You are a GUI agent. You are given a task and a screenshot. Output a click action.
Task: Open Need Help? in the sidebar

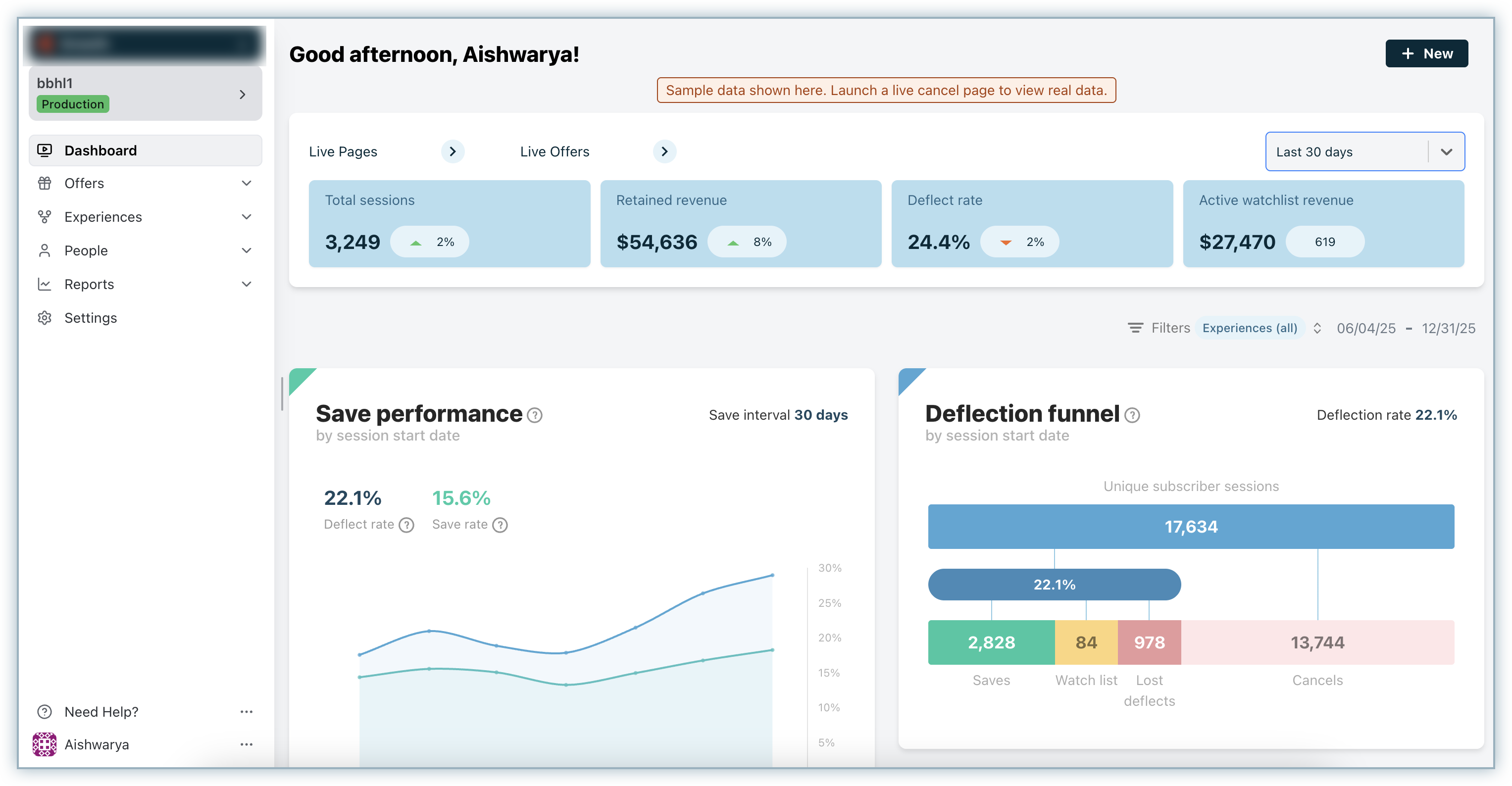tap(101, 711)
